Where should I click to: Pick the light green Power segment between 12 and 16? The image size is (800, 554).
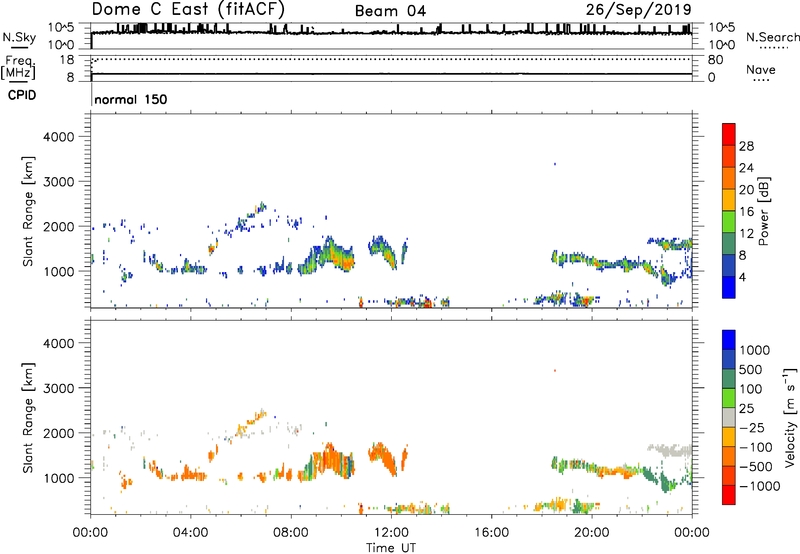pyautogui.click(x=729, y=222)
